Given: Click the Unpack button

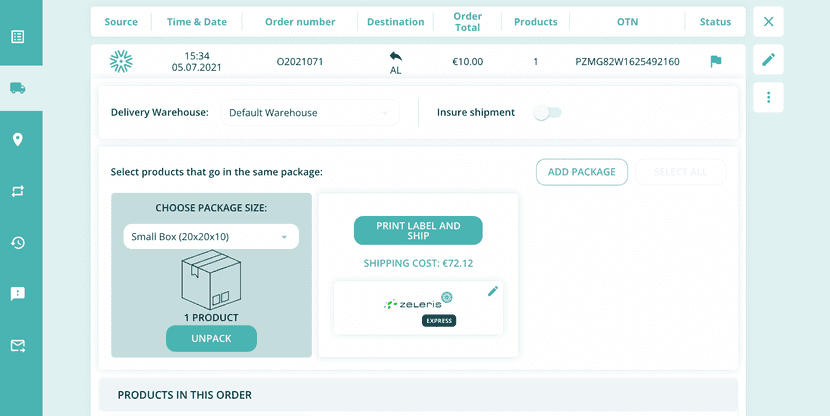Looking at the screenshot, I should click(211, 339).
